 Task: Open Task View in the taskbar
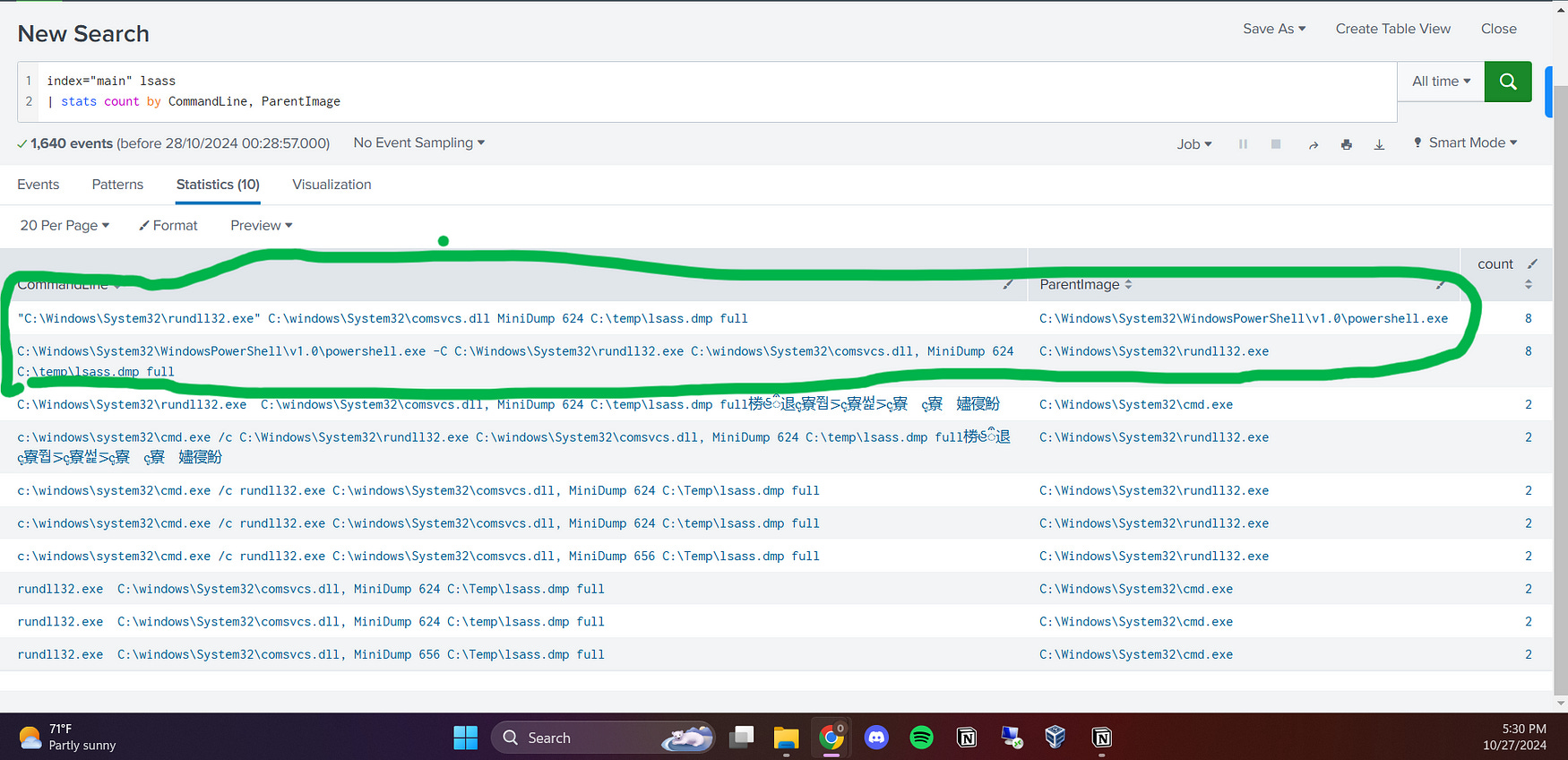[x=741, y=738]
